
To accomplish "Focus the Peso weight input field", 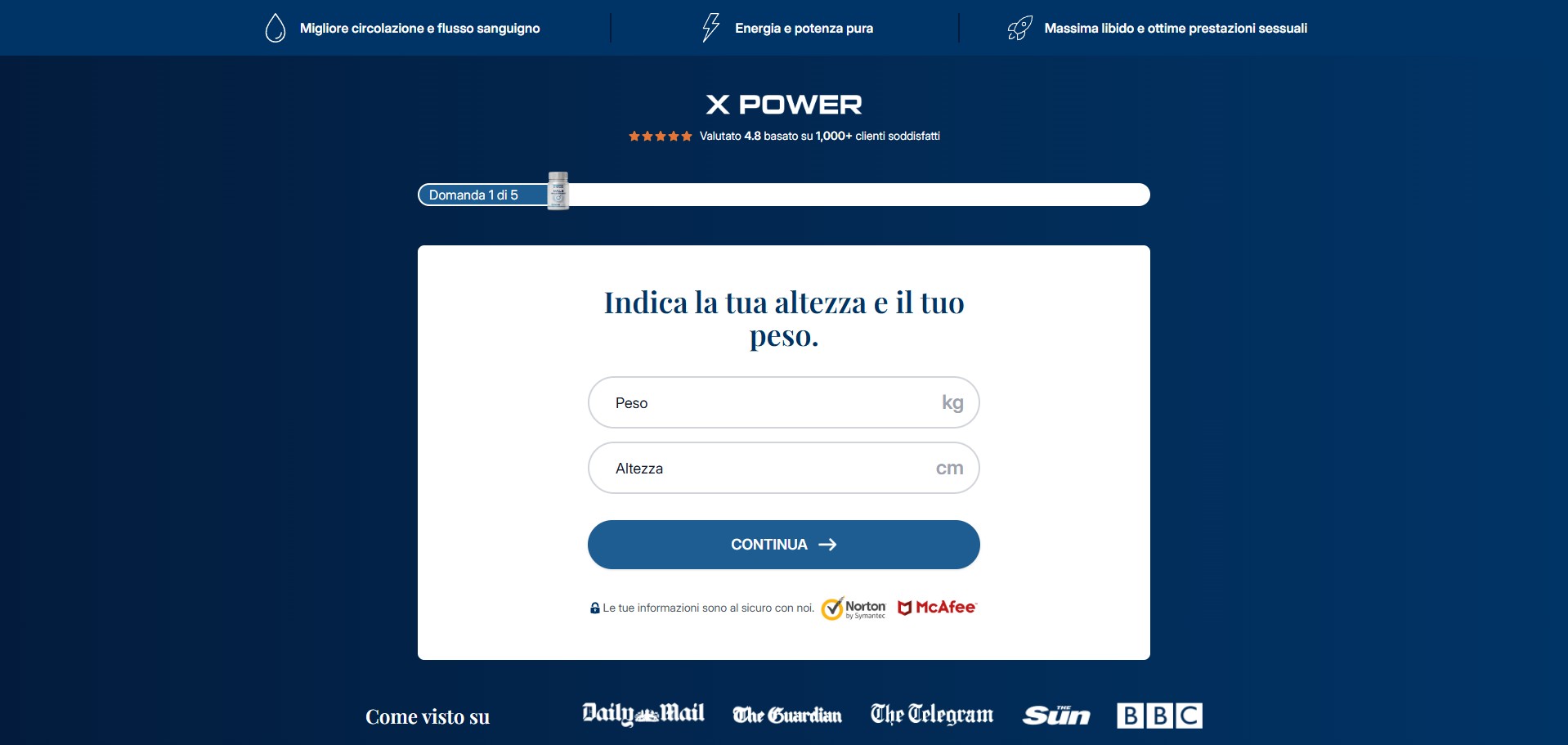I will click(784, 402).
